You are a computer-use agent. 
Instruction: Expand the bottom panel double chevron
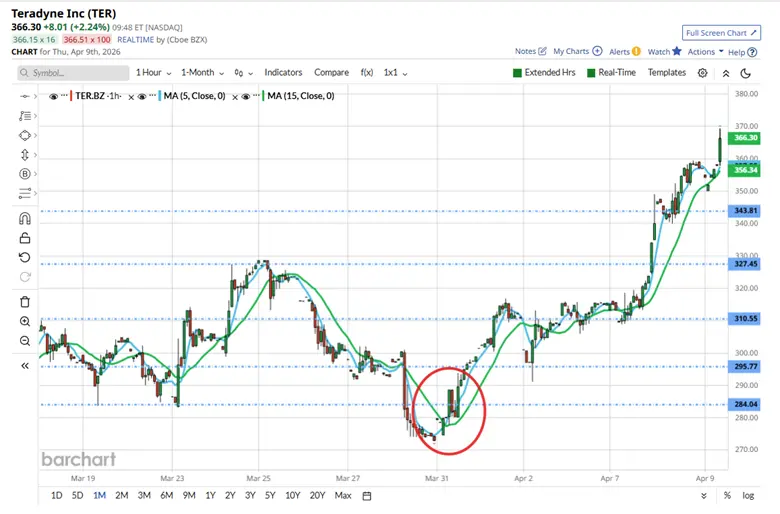[x=703, y=496]
